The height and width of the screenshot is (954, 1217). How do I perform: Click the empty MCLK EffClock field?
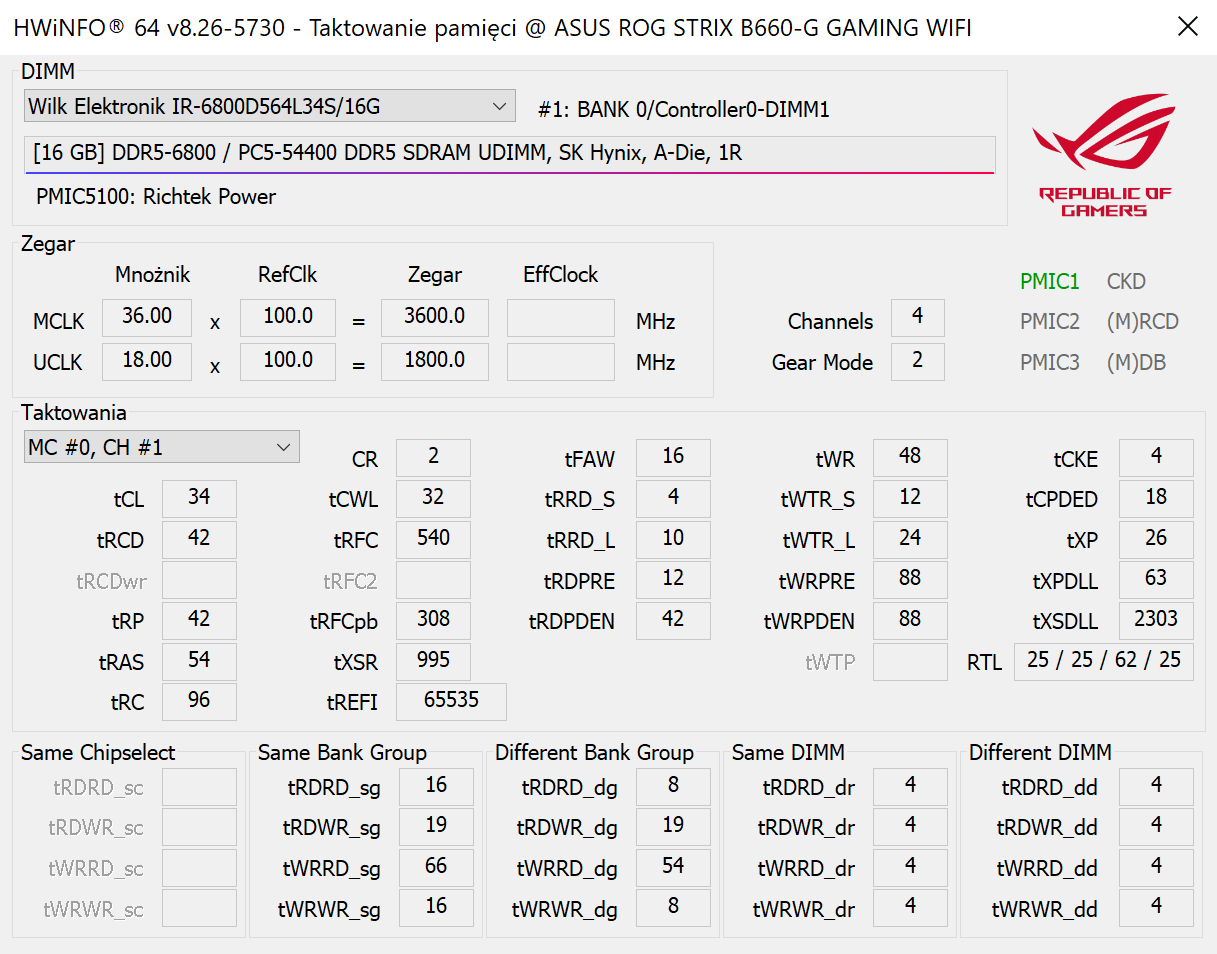click(560, 318)
